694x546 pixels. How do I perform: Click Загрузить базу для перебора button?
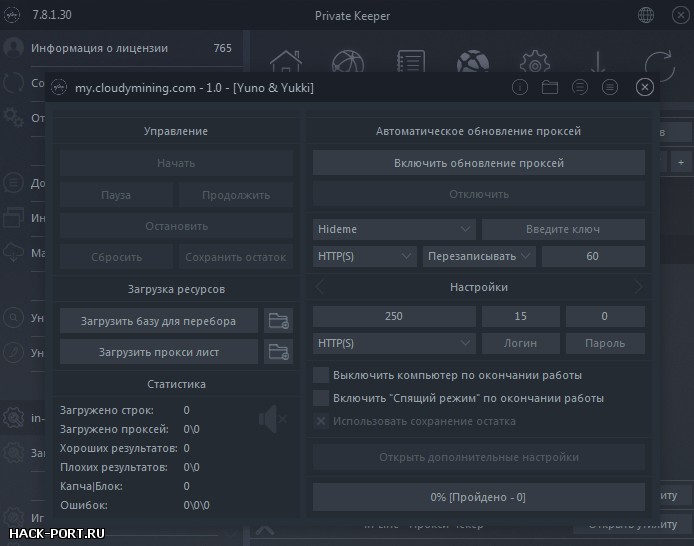click(x=158, y=321)
